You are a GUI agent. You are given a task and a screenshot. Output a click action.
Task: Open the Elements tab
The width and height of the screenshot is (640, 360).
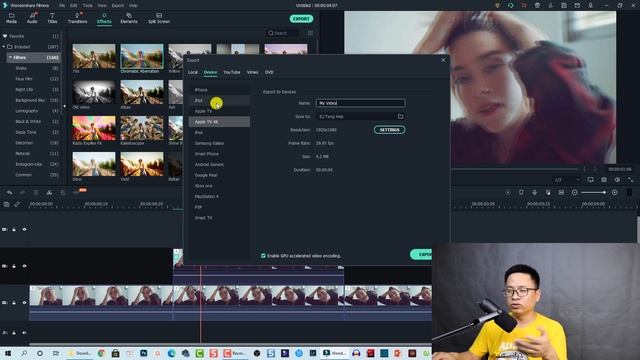pyautogui.click(x=129, y=18)
